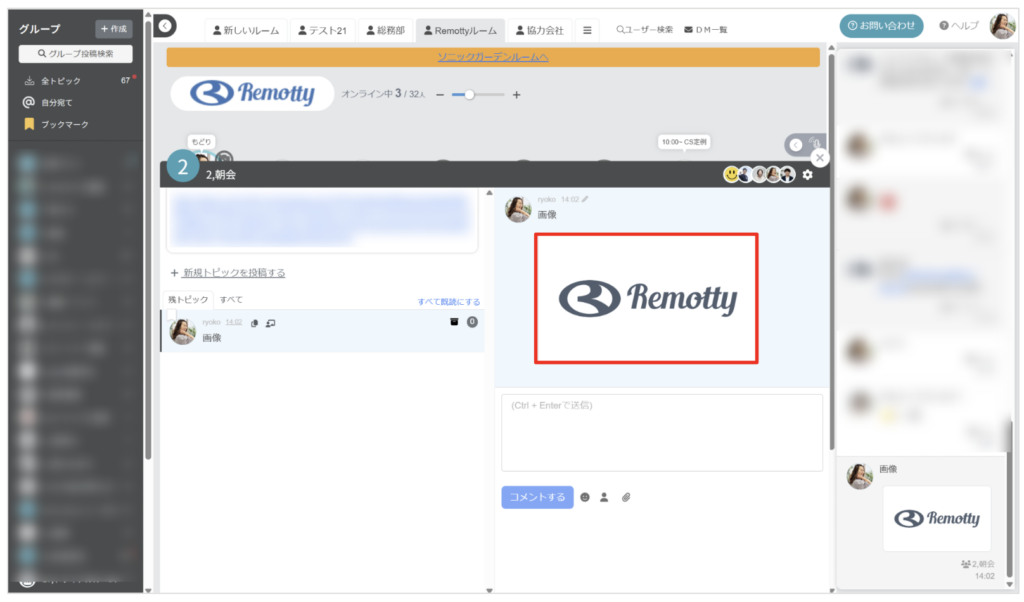Image resolution: width=1024 pixels, height=602 pixels.
Task: Switch to the 協力会社 room tab
Action: pos(539,30)
